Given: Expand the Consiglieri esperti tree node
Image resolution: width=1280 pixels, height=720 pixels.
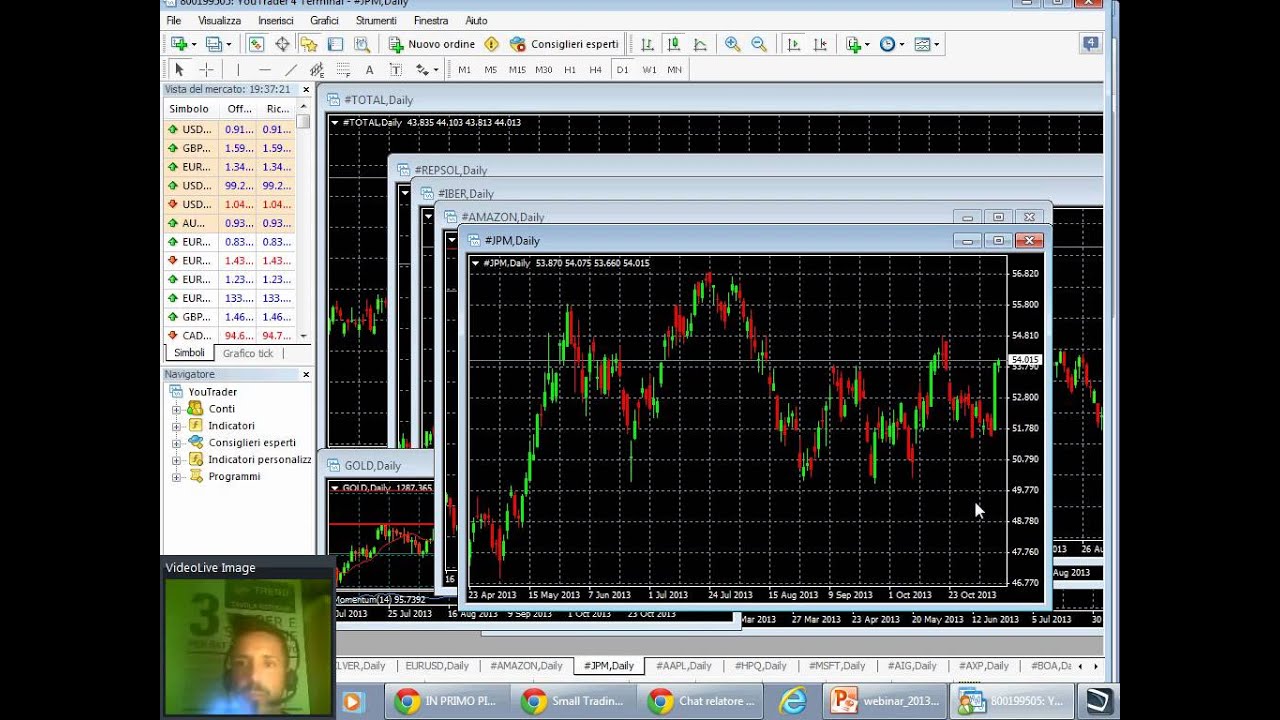Looking at the screenshot, I should [177, 443].
